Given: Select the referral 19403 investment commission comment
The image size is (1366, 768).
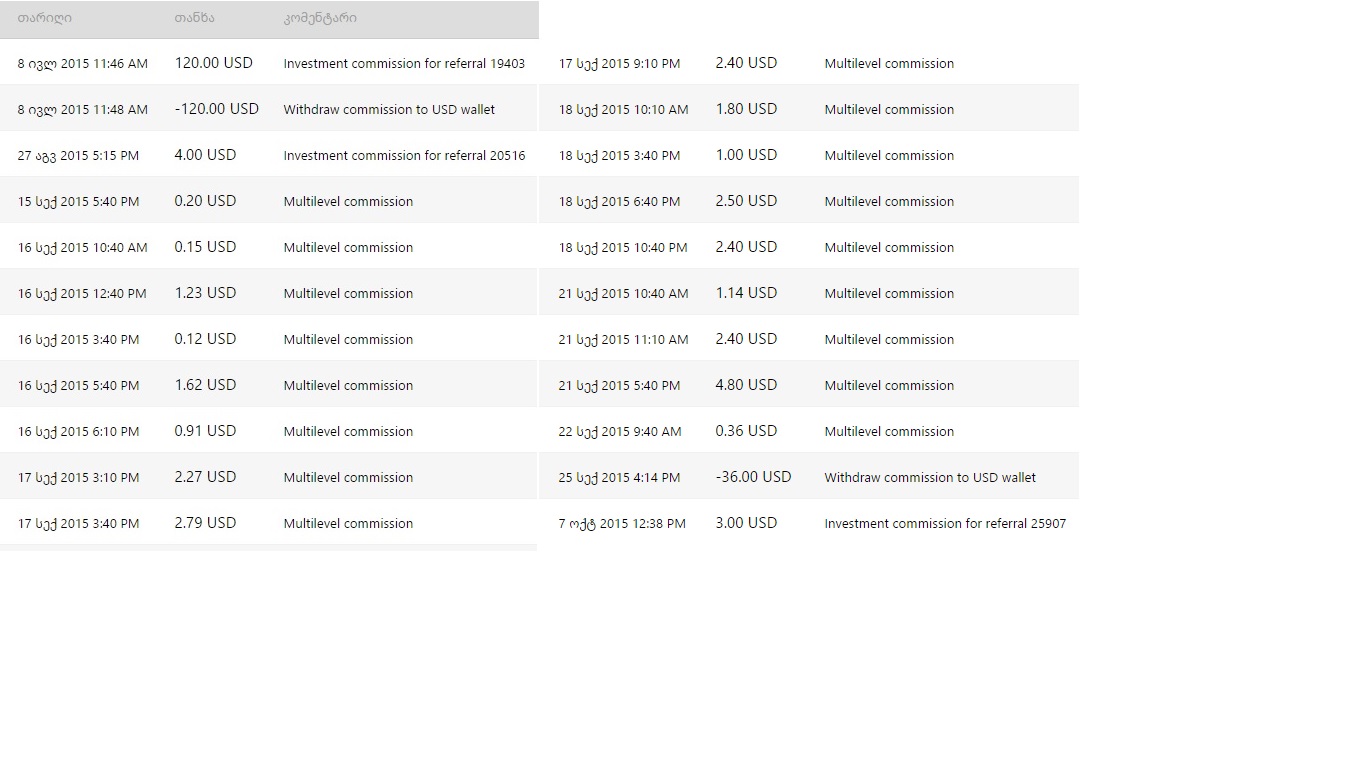Looking at the screenshot, I should [404, 63].
